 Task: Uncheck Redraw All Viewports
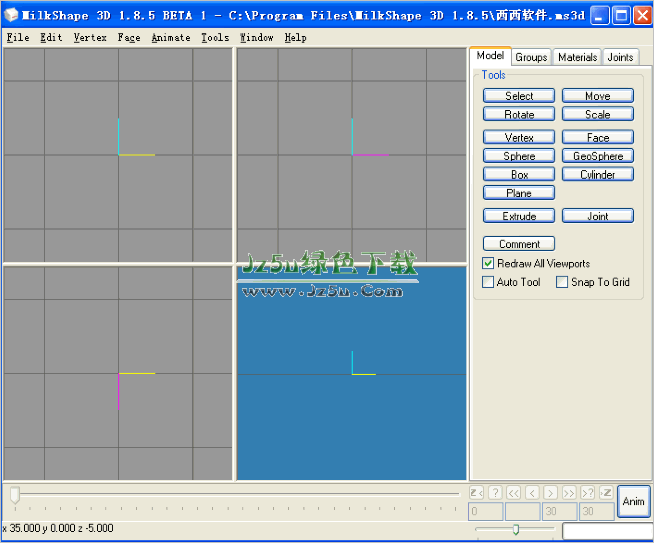coord(488,263)
